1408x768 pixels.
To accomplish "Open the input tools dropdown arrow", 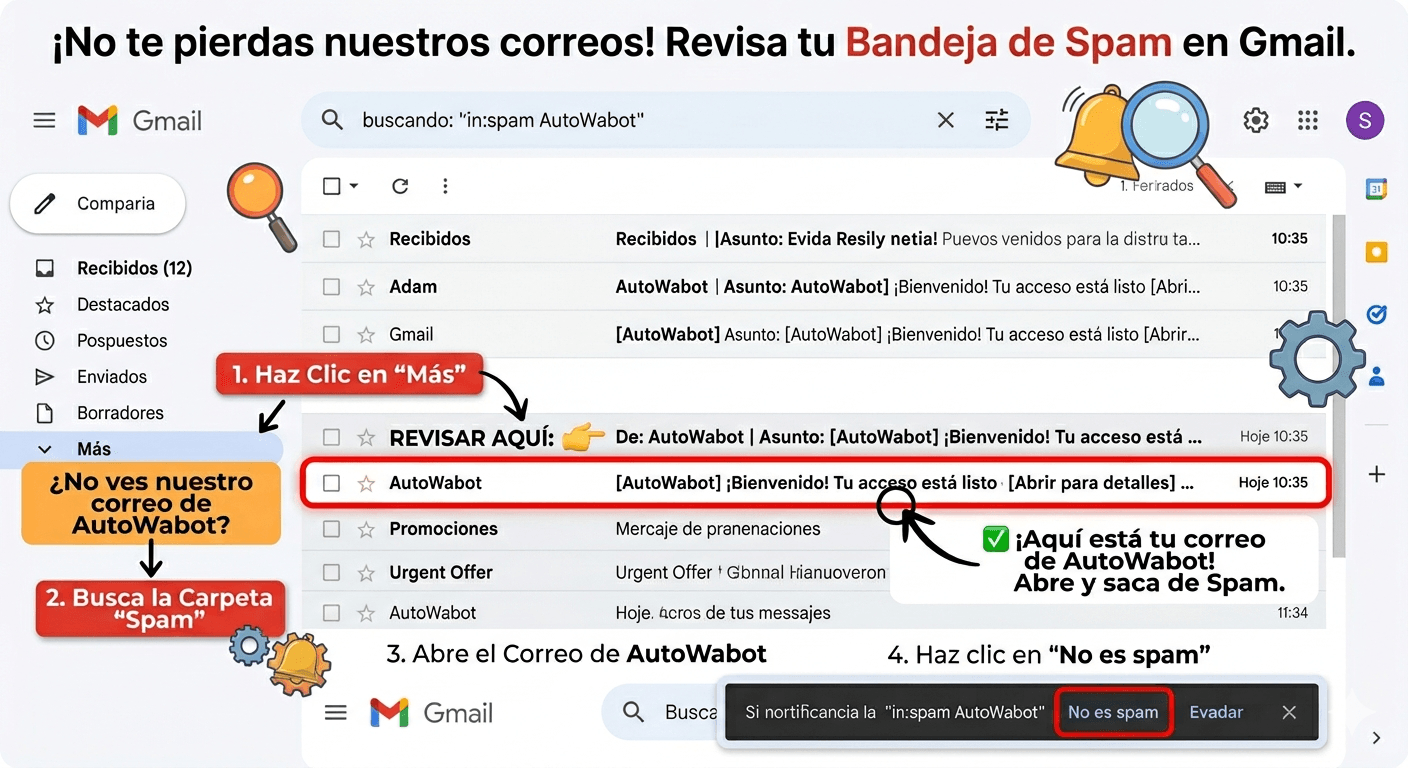I will coord(1298,187).
